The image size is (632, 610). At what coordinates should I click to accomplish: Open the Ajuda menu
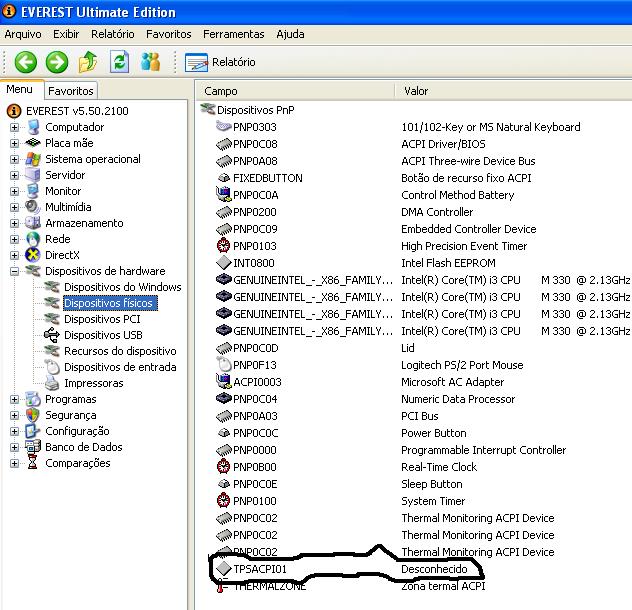point(290,34)
